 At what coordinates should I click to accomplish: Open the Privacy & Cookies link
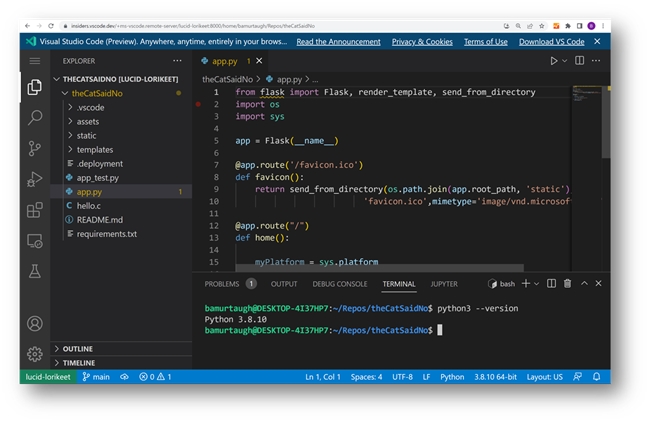coord(422,42)
